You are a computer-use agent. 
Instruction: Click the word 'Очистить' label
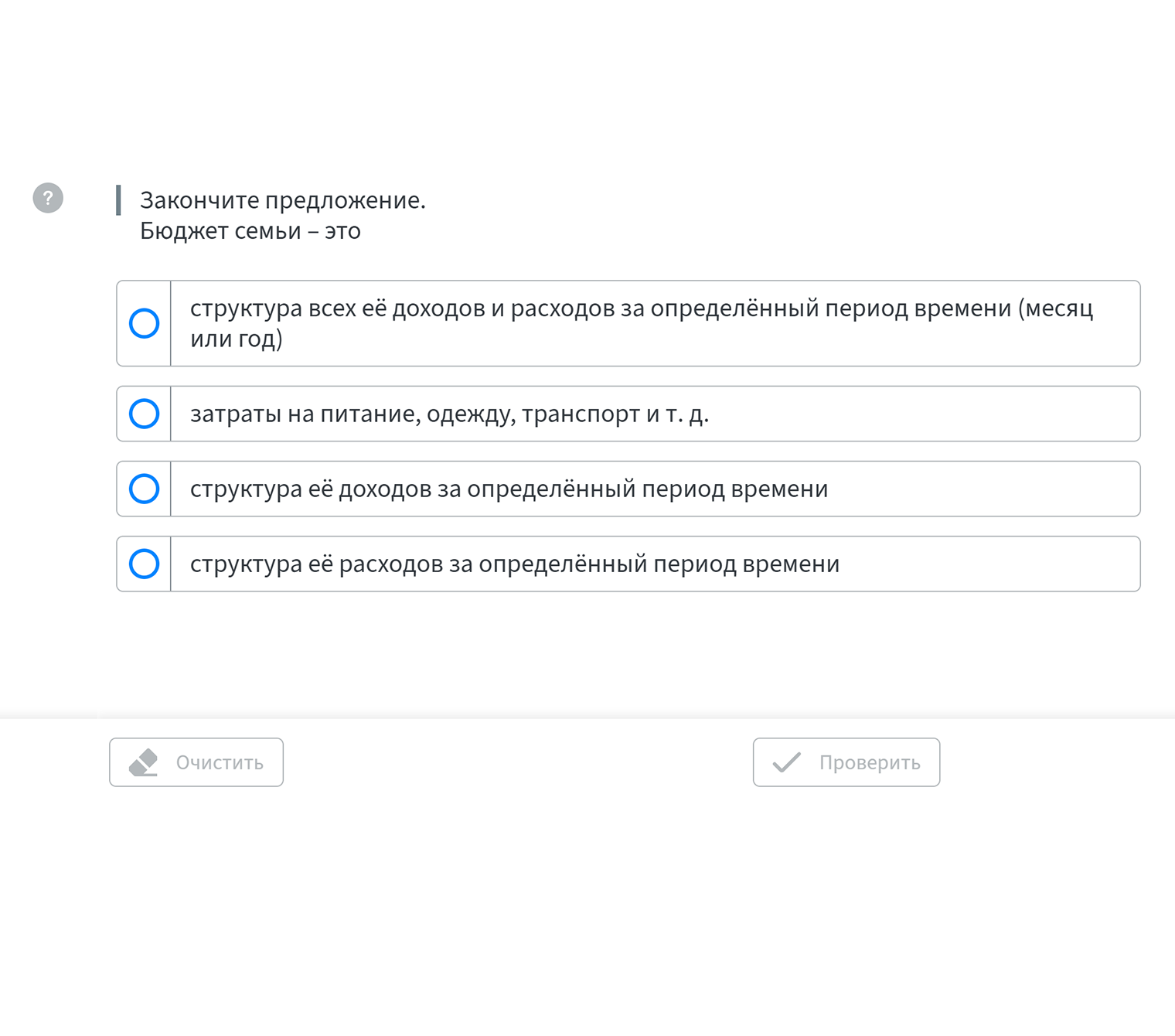pos(220,763)
